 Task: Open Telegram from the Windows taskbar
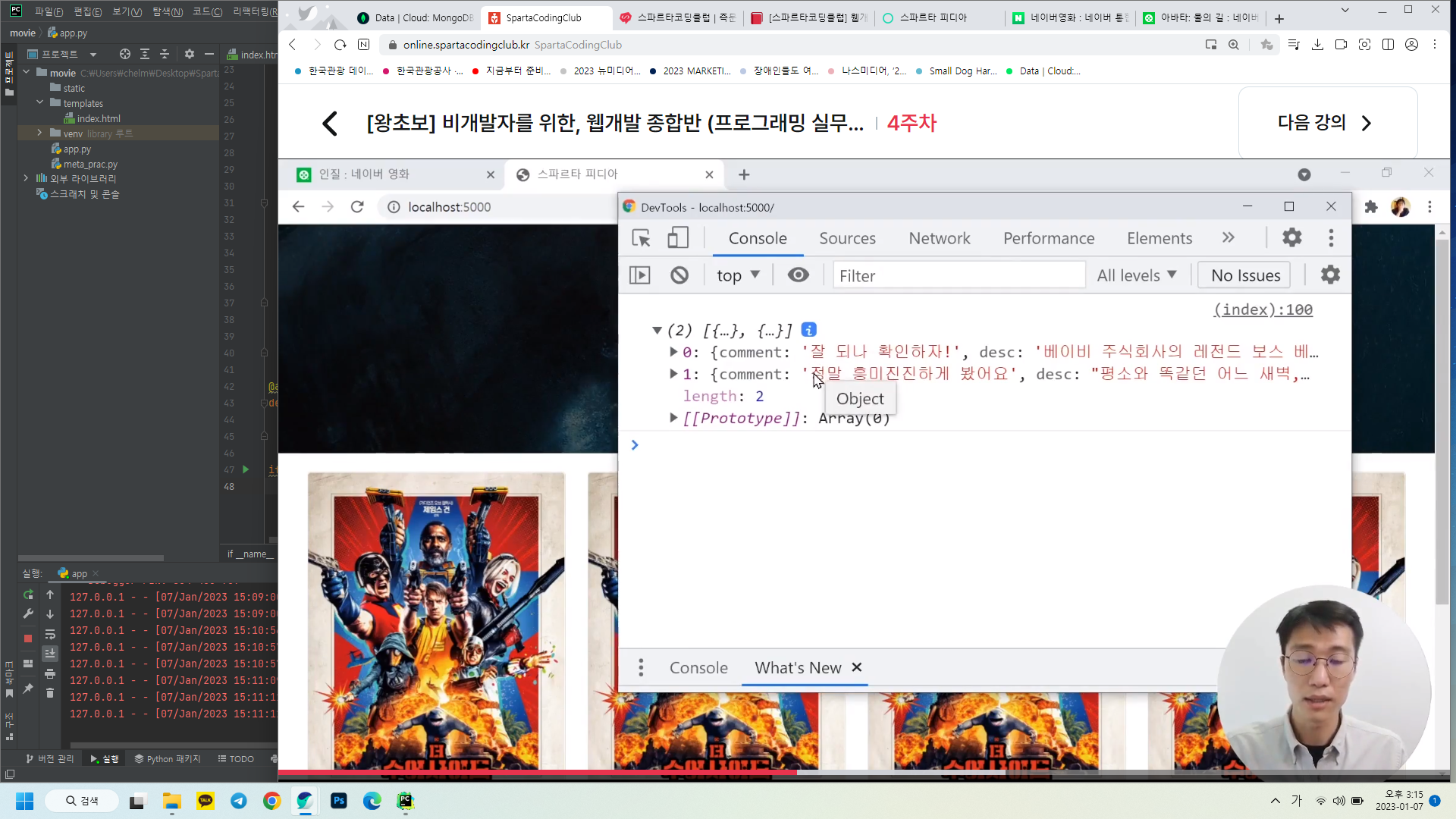239,801
